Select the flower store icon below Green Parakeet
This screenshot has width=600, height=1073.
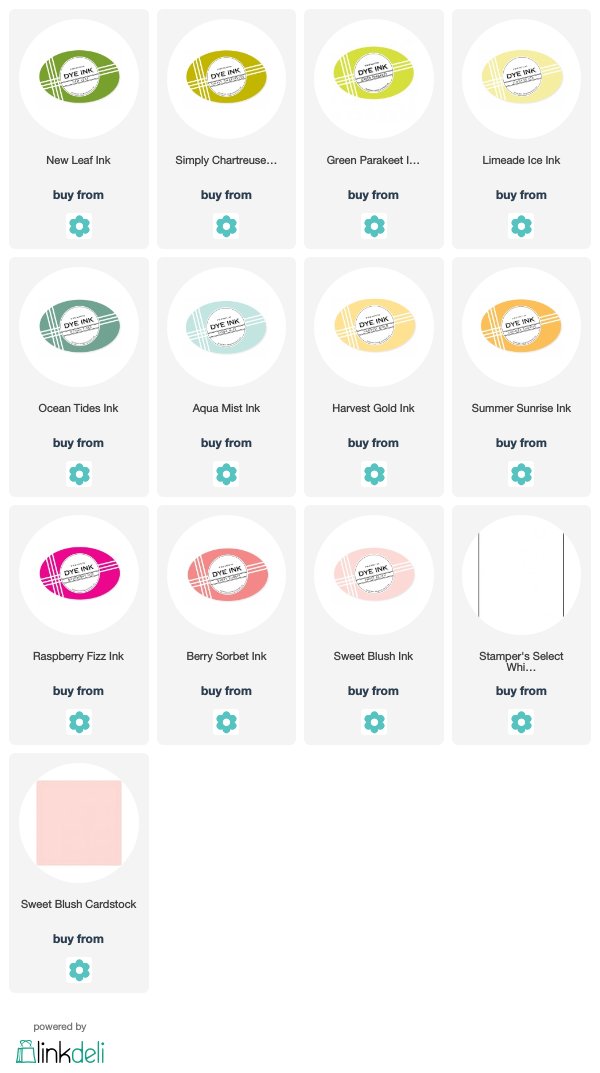pyautogui.click(x=374, y=226)
